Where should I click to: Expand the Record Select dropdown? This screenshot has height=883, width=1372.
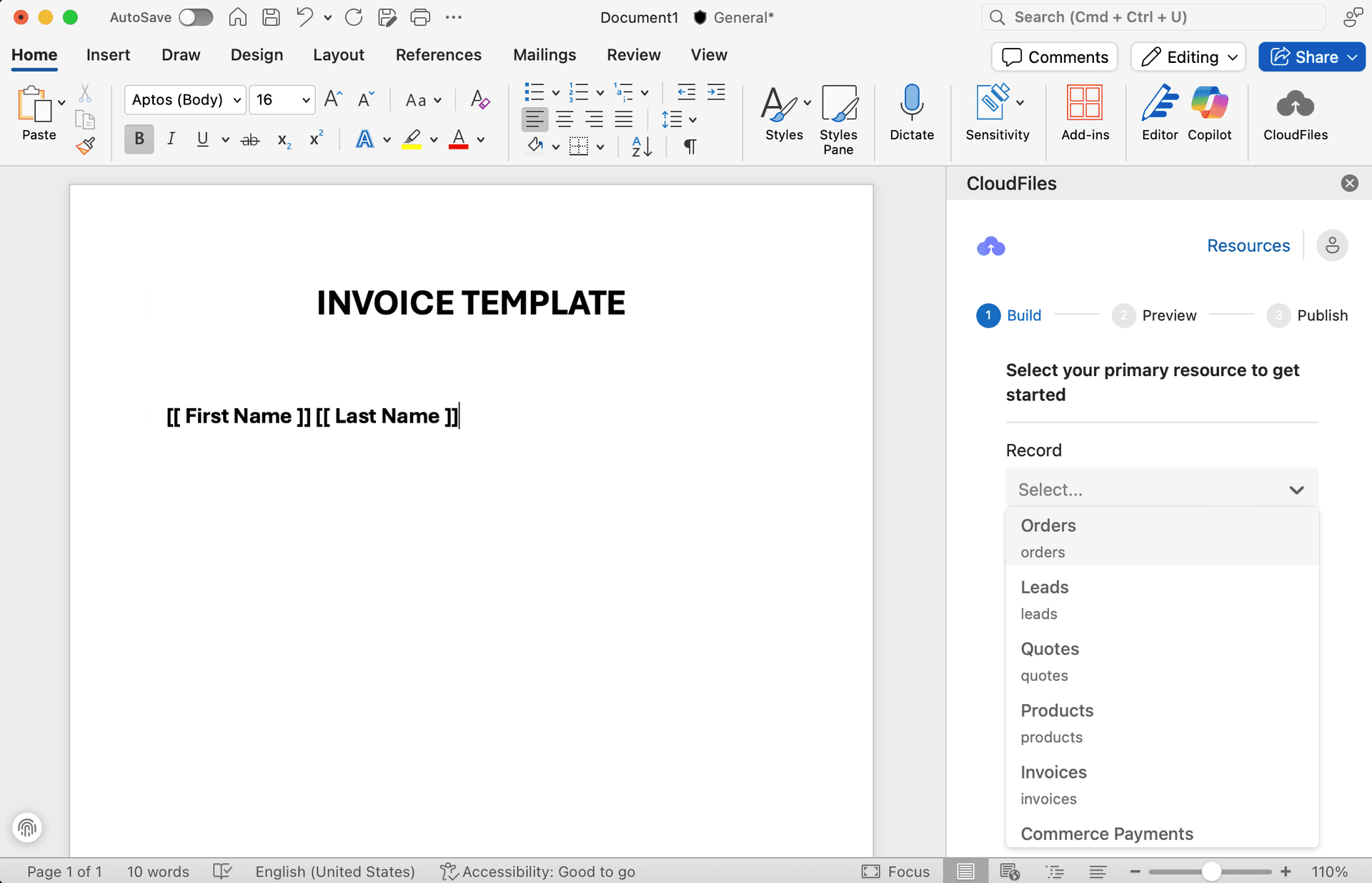click(x=1161, y=490)
